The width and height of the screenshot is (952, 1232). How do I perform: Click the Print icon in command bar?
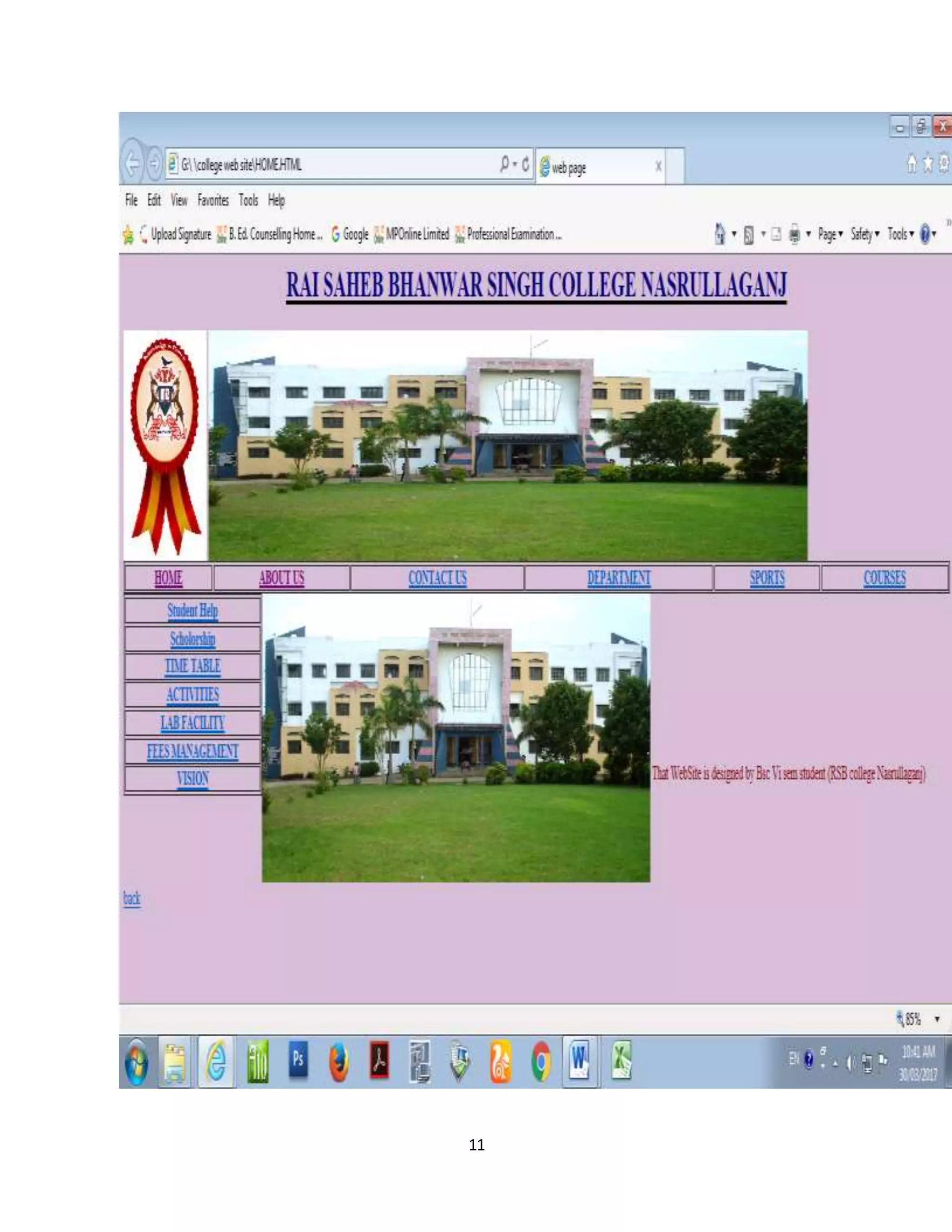tap(794, 233)
